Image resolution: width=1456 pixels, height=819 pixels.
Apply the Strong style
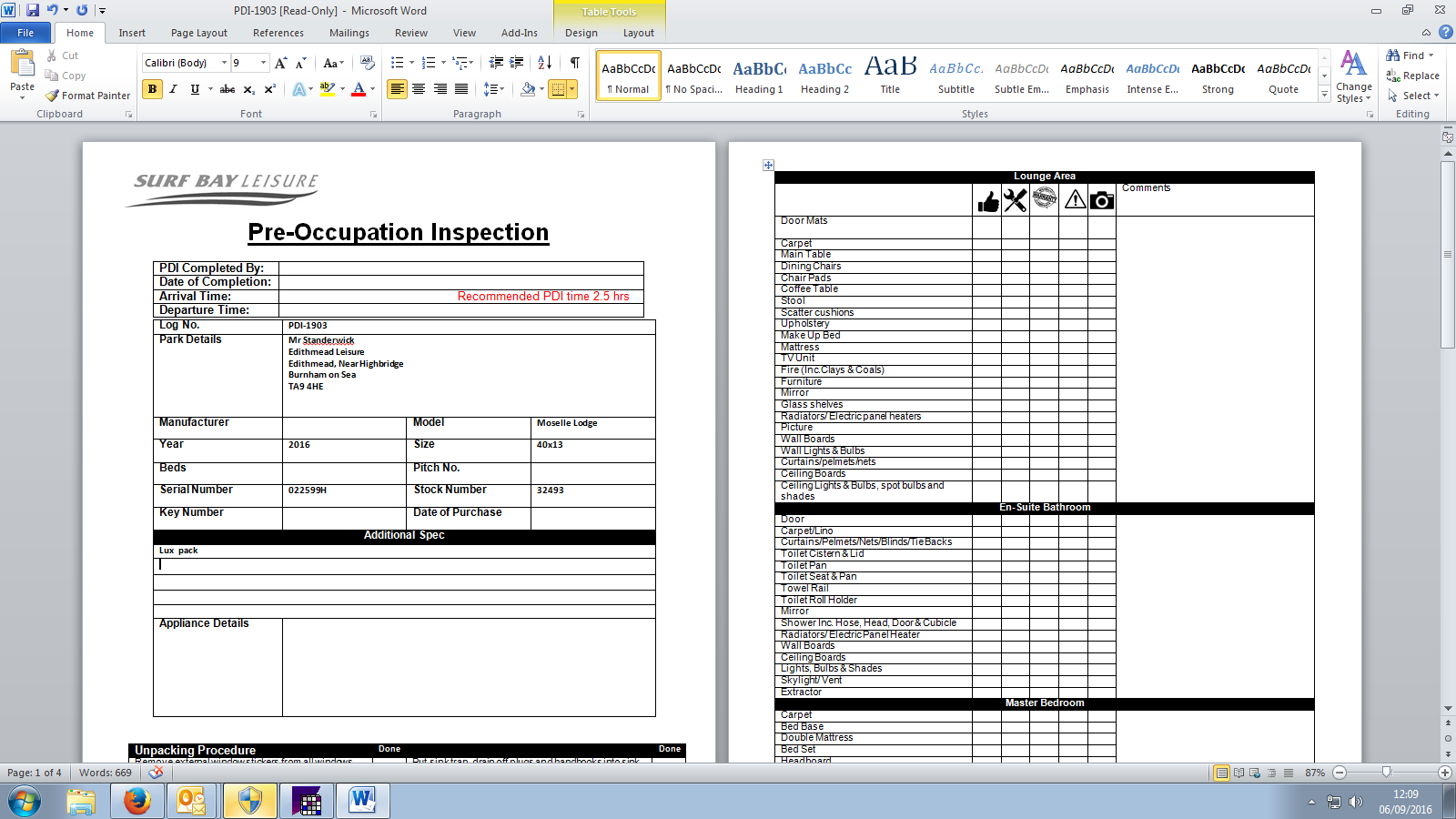pyautogui.click(x=1218, y=76)
